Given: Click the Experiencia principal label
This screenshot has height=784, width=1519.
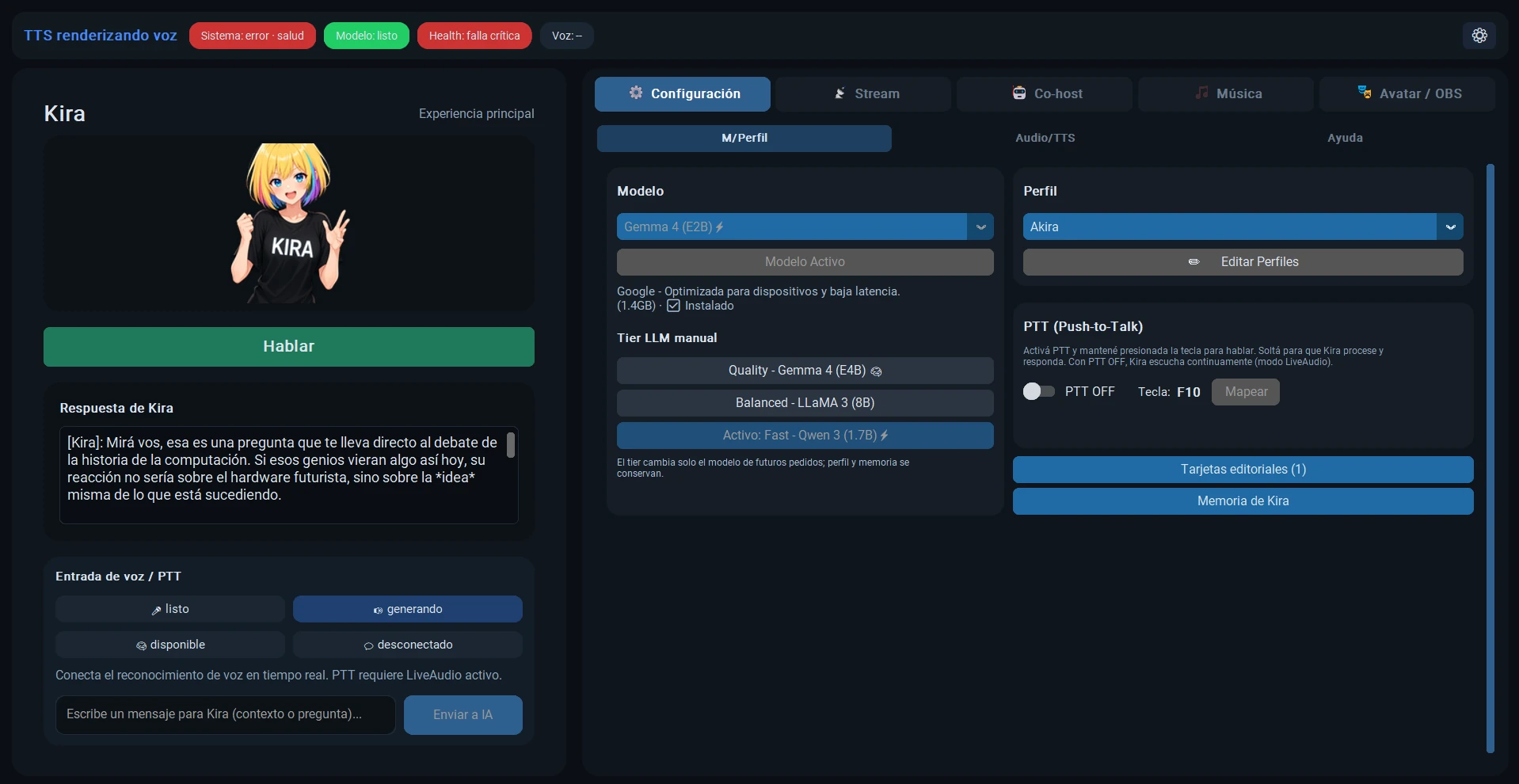Looking at the screenshot, I should [476, 114].
